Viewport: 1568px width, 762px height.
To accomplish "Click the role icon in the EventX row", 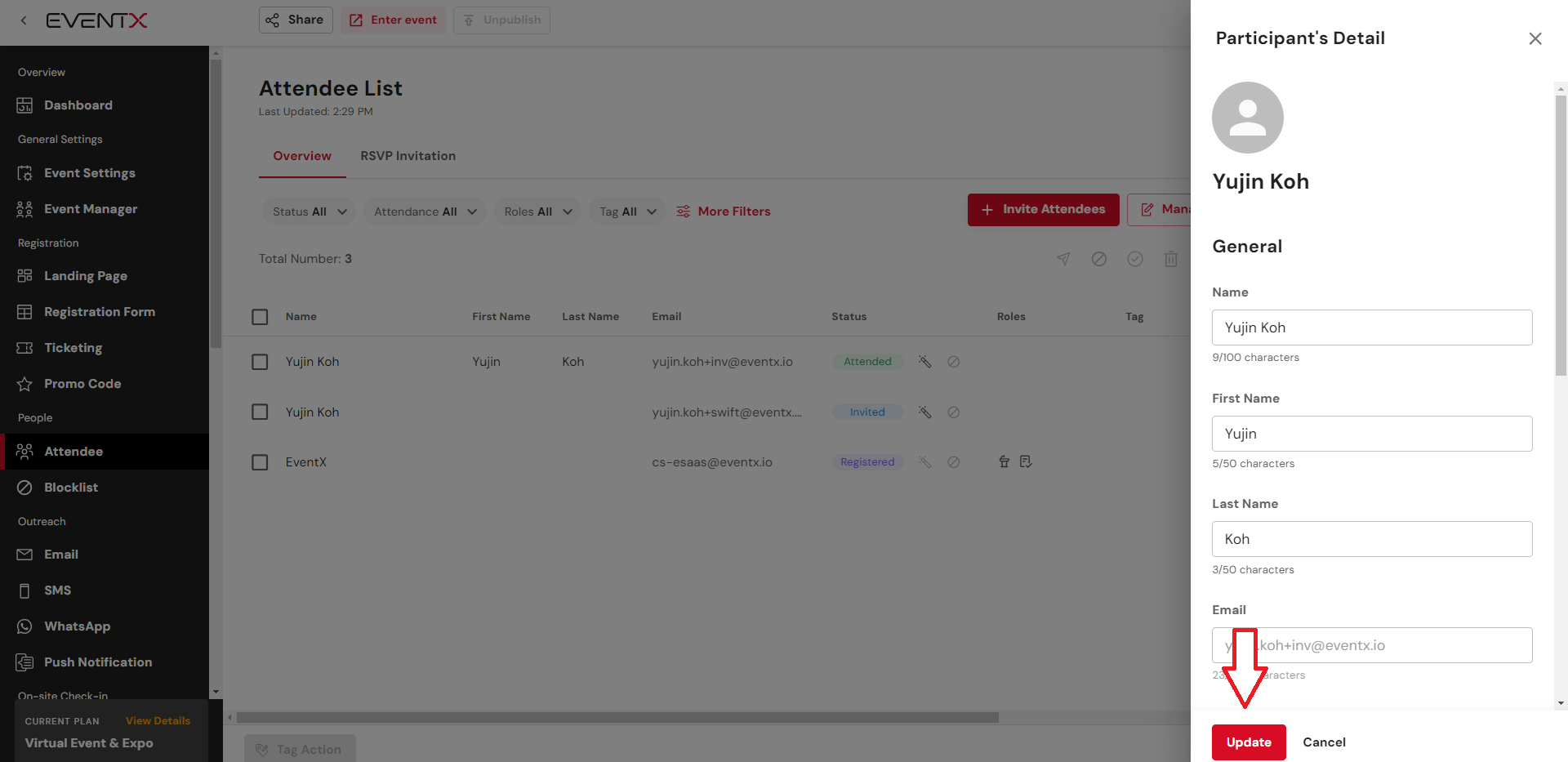I will pos(1004,462).
